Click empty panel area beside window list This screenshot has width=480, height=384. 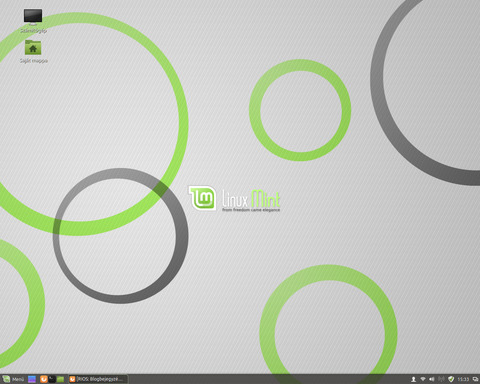tap(267, 379)
